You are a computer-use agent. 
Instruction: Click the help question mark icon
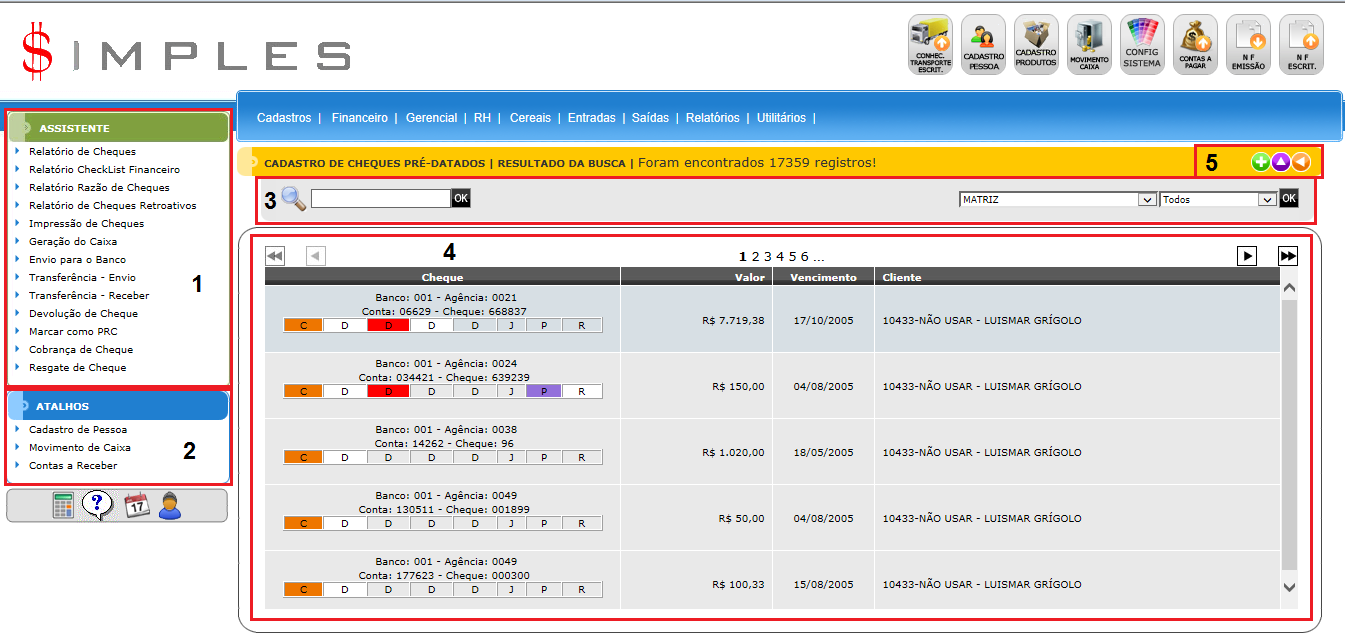97,505
